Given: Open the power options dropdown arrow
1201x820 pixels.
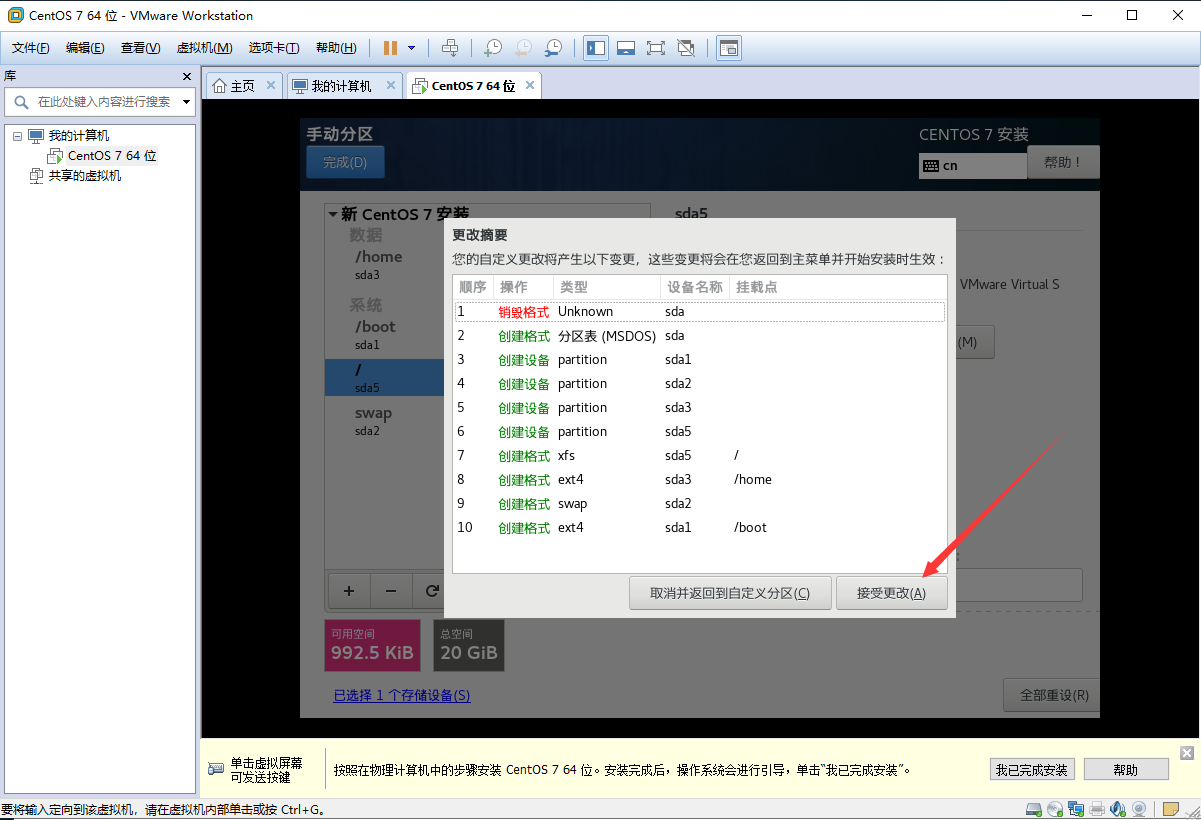Looking at the screenshot, I should click(411, 48).
